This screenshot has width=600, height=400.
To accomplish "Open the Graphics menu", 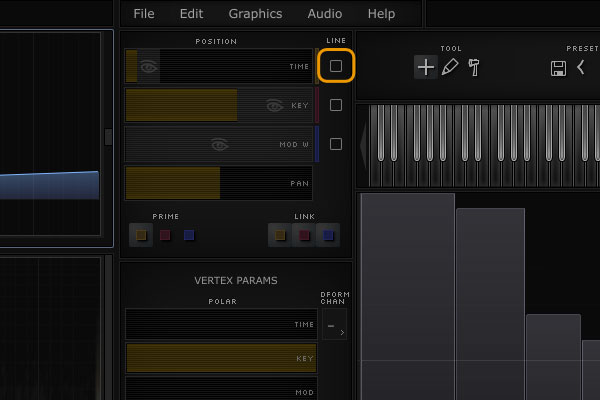I will (x=255, y=14).
